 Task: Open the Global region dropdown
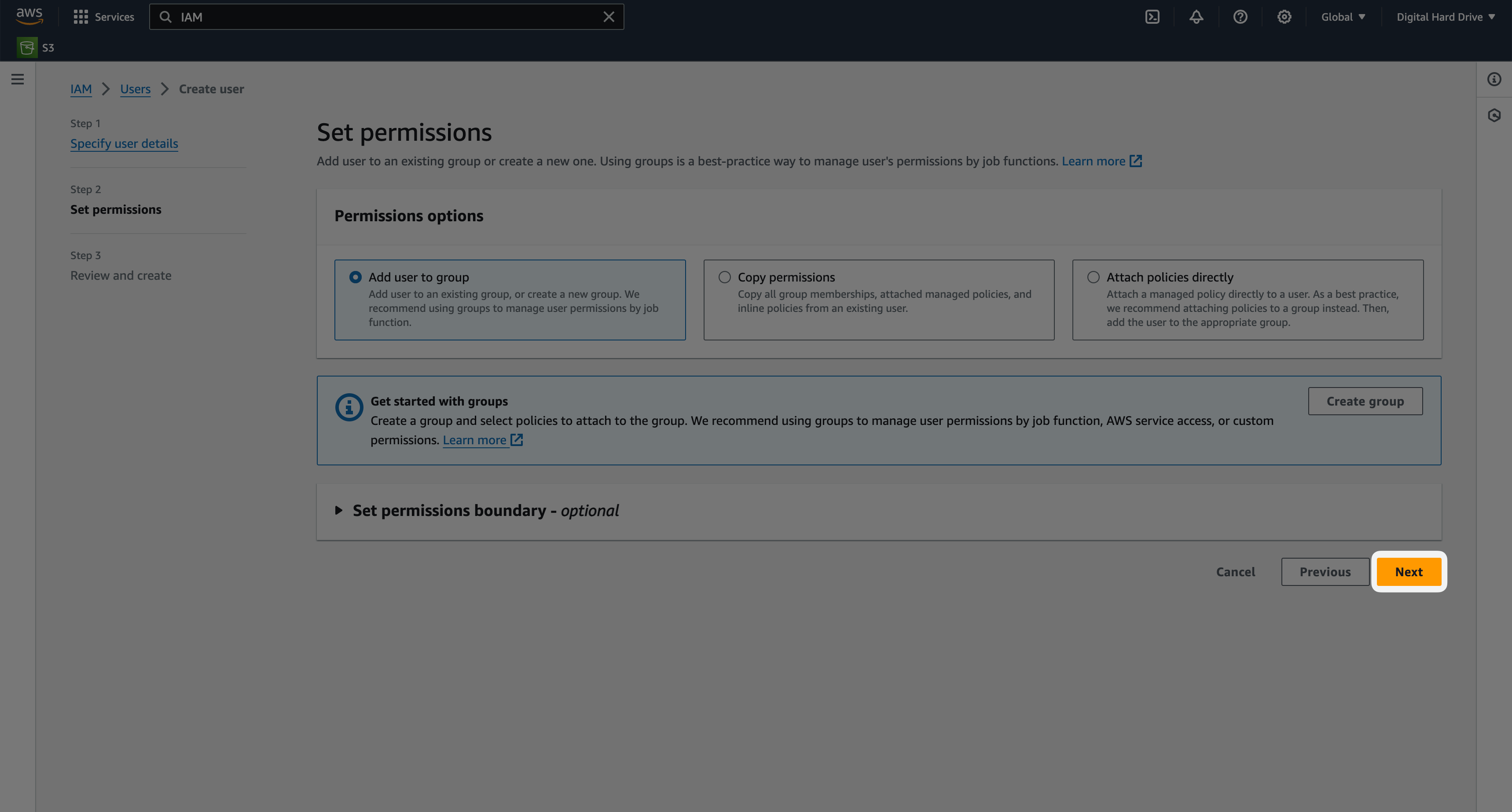1343,17
